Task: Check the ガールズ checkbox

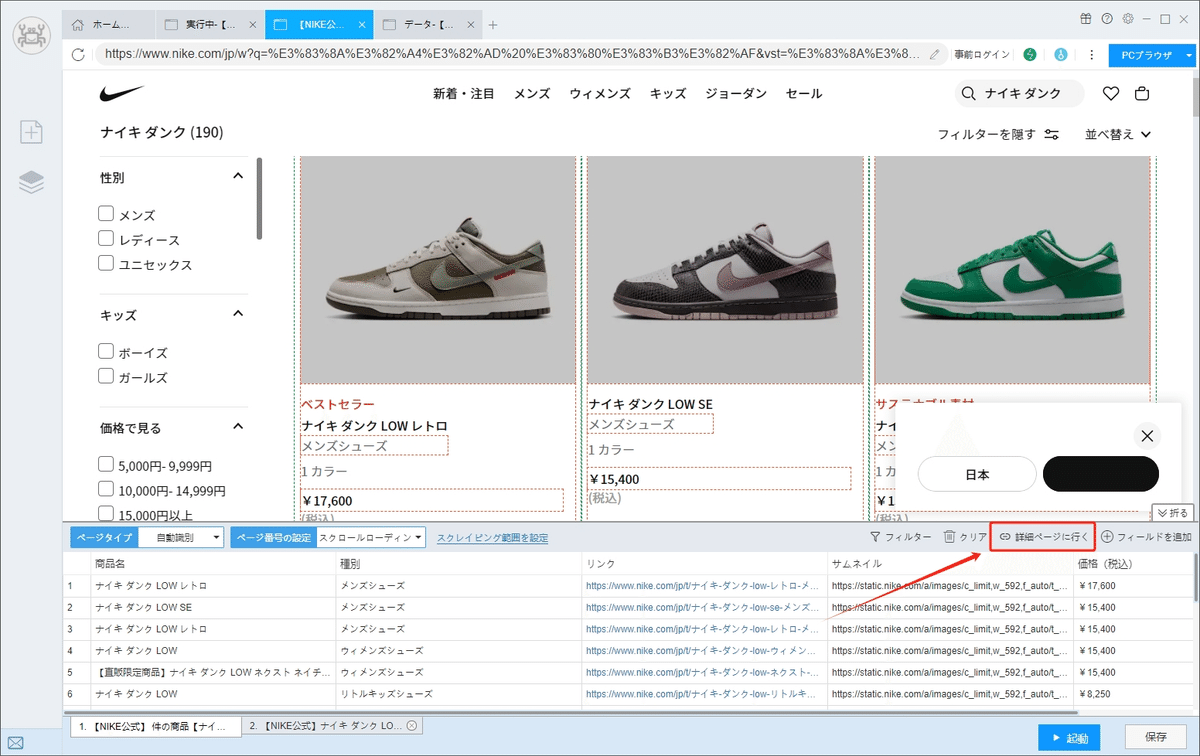Action: [106, 377]
